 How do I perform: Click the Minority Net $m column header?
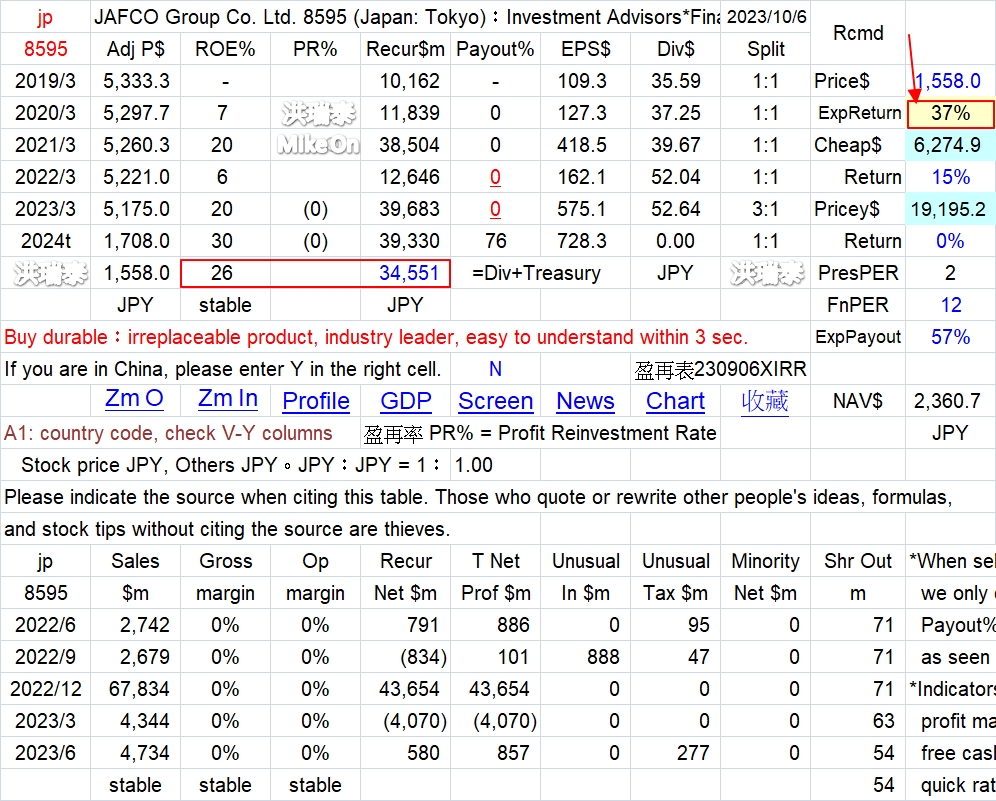pos(765,577)
